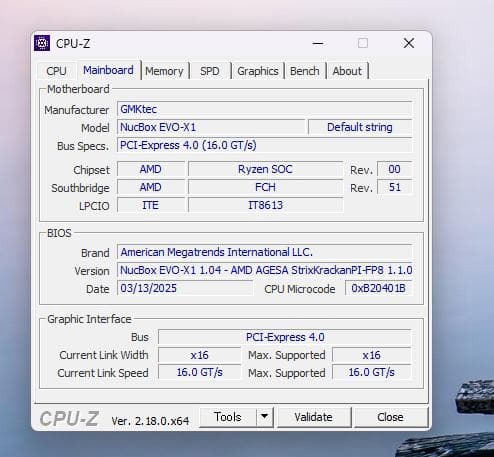Image resolution: width=494 pixels, height=457 pixels.
Task: Click Bus Specs value PCI-Express 4.0 (16.0 GT/s)
Action: tap(265, 145)
